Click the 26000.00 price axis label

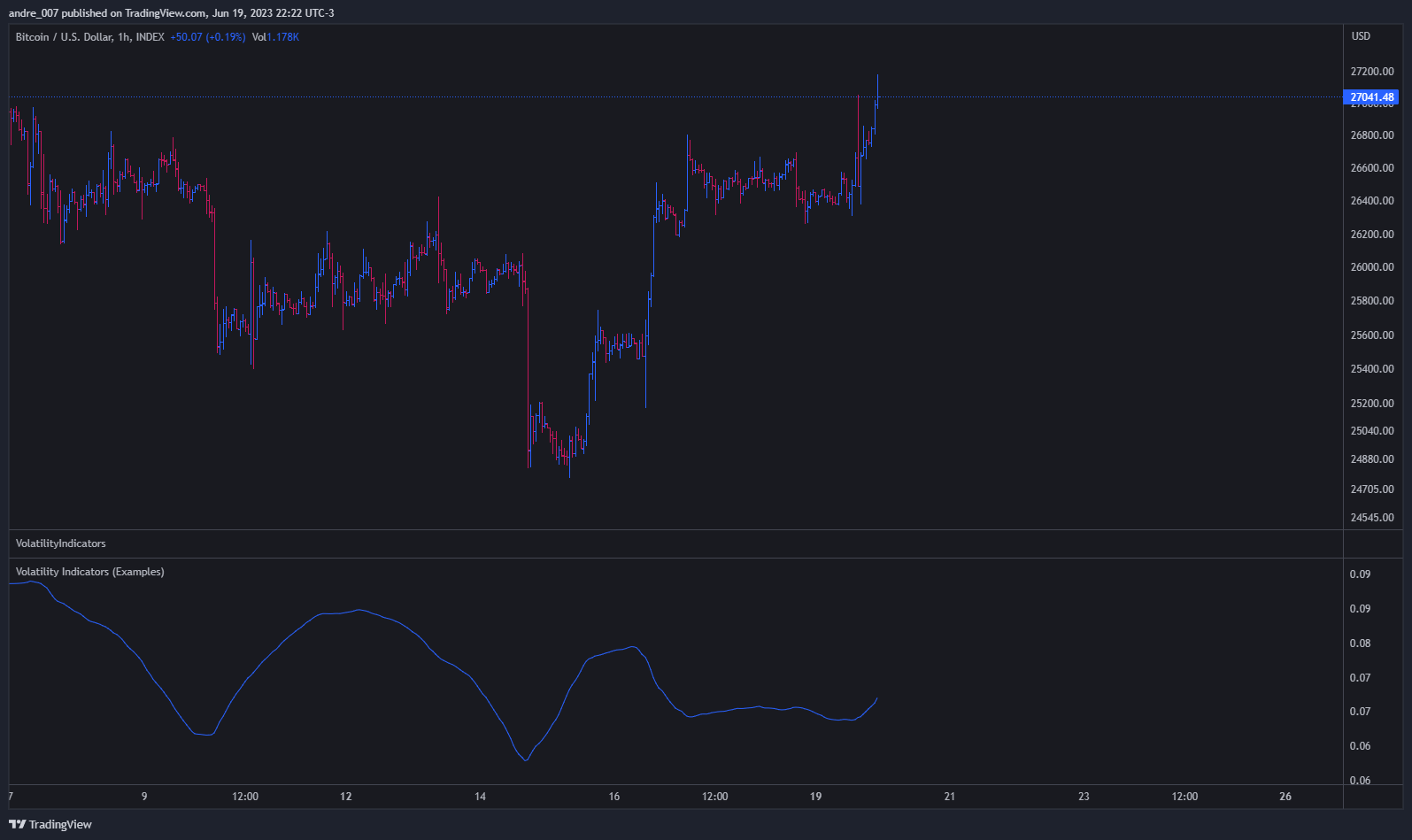click(x=1372, y=267)
